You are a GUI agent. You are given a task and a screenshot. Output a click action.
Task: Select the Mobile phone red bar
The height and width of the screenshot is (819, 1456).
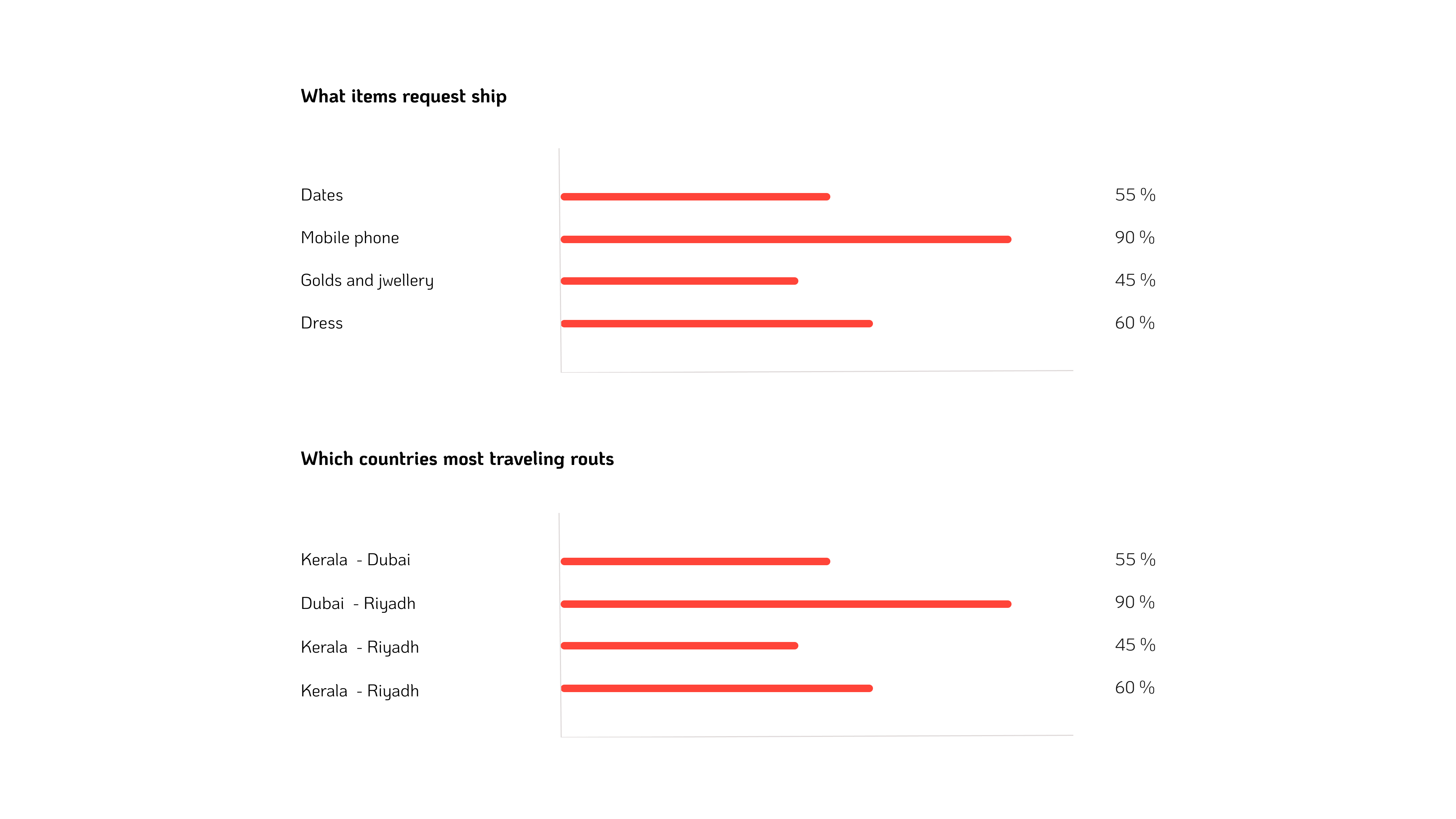(786, 239)
